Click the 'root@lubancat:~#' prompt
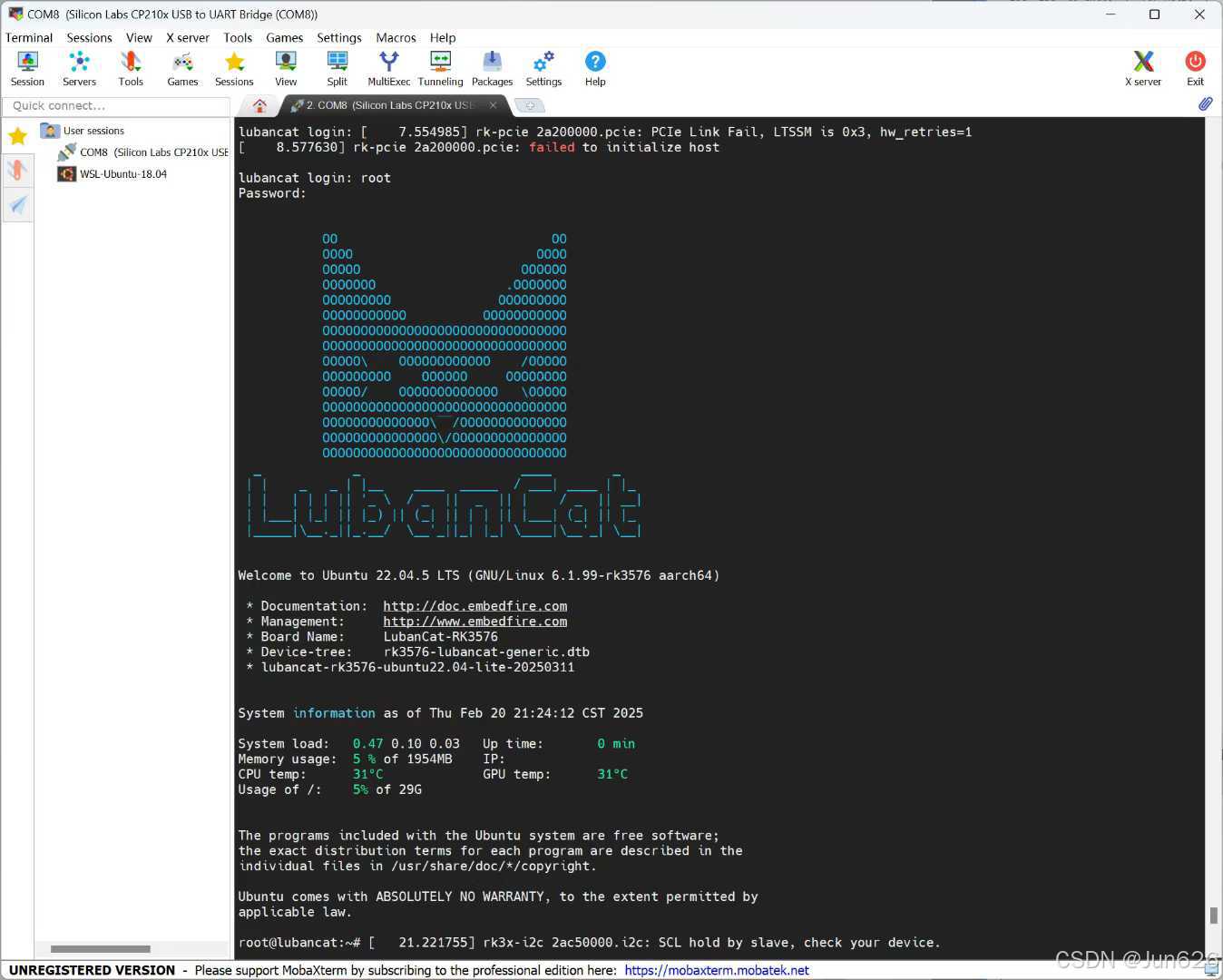 [299, 943]
